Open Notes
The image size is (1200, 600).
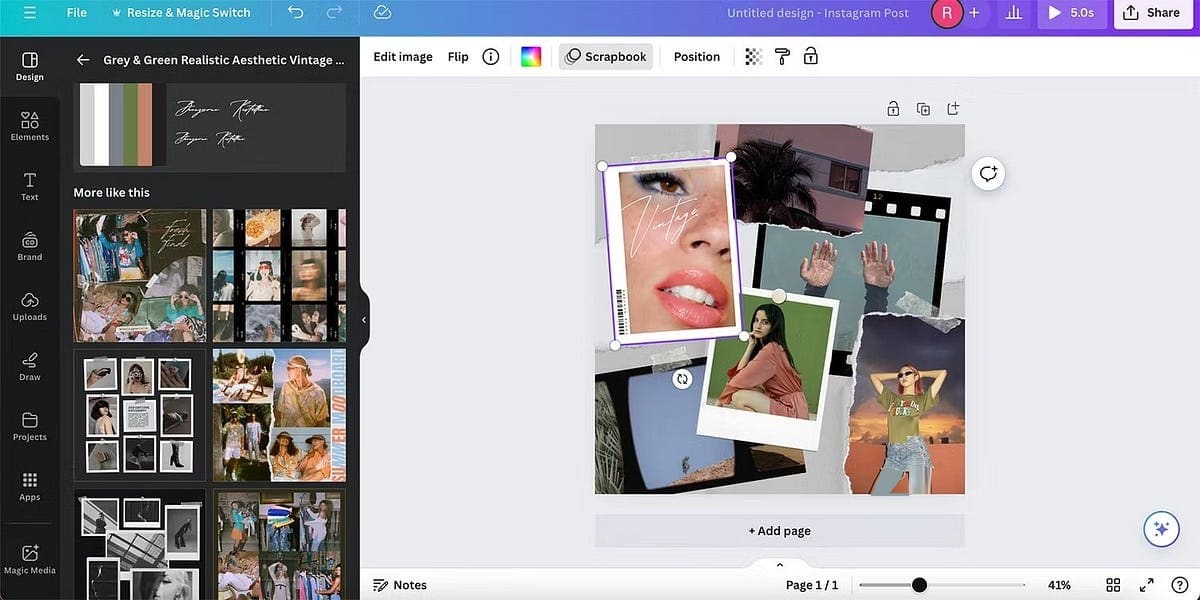pos(400,585)
